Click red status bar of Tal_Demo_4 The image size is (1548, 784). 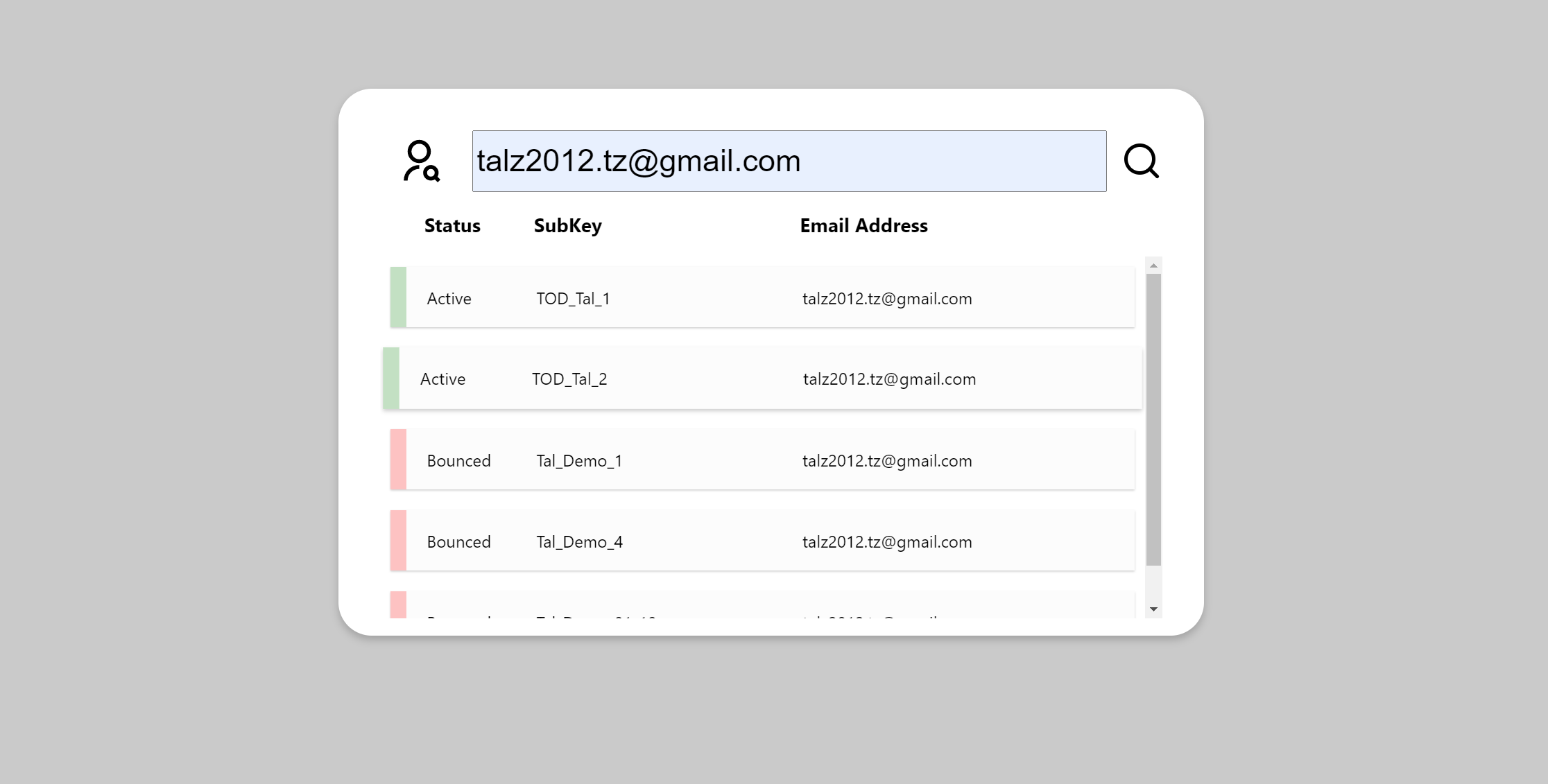click(398, 541)
